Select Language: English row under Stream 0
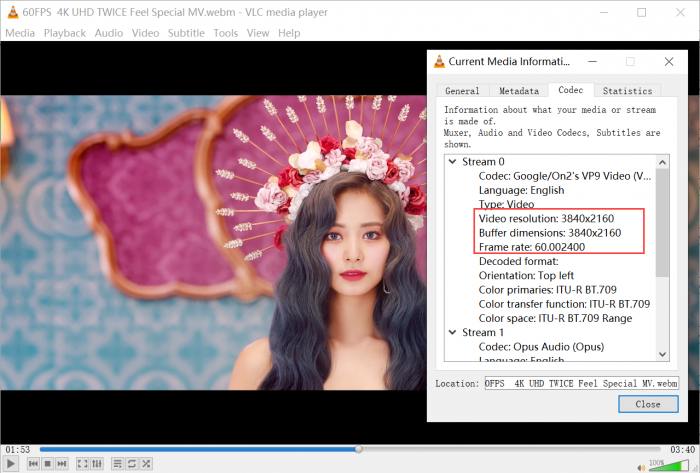 (x=521, y=190)
